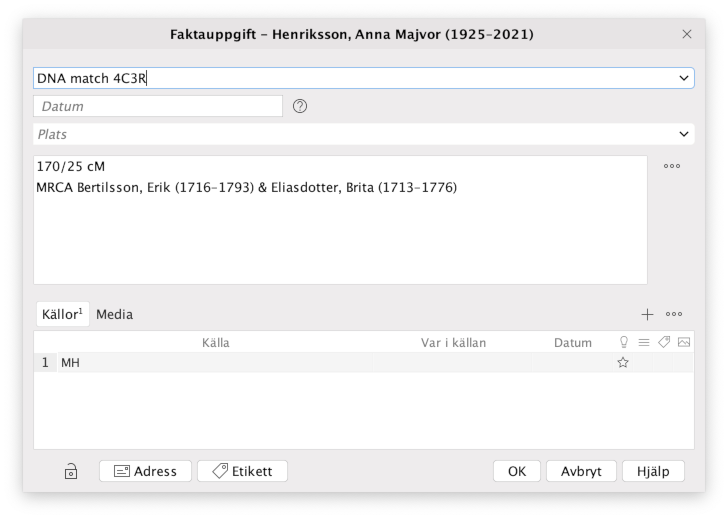The image size is (728, 519).
Task: Click the Avbryt cancel button
Action: click(580, 471)
